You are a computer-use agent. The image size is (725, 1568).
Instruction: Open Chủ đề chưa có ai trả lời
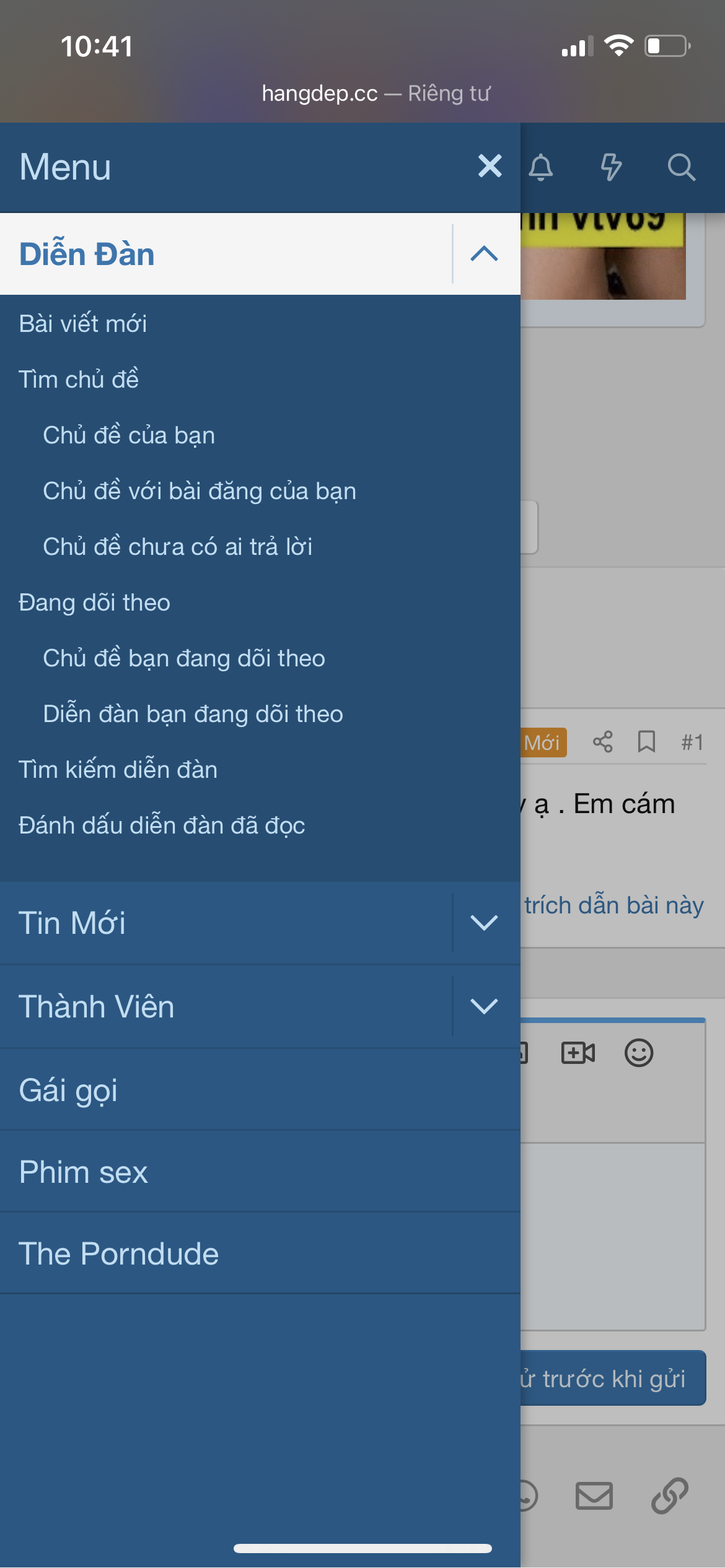(177, 547)
